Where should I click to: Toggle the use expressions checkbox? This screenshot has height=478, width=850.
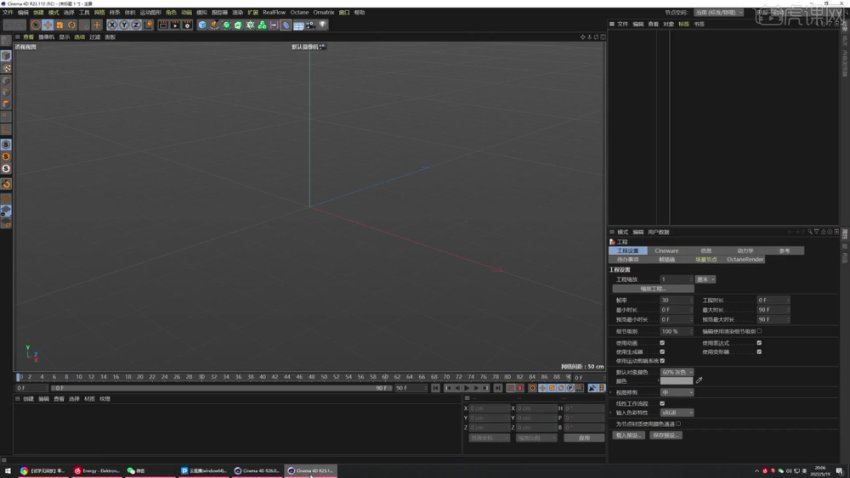tap(759, 343)
